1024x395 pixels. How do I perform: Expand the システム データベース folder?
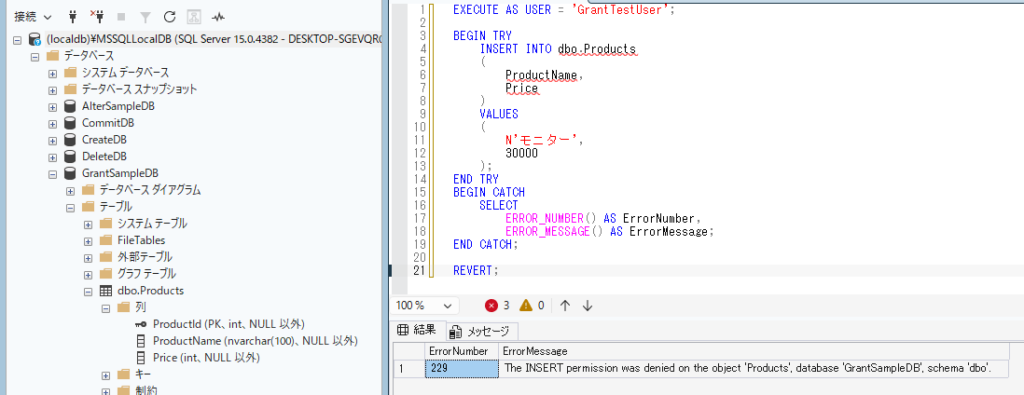pos(52,73)
